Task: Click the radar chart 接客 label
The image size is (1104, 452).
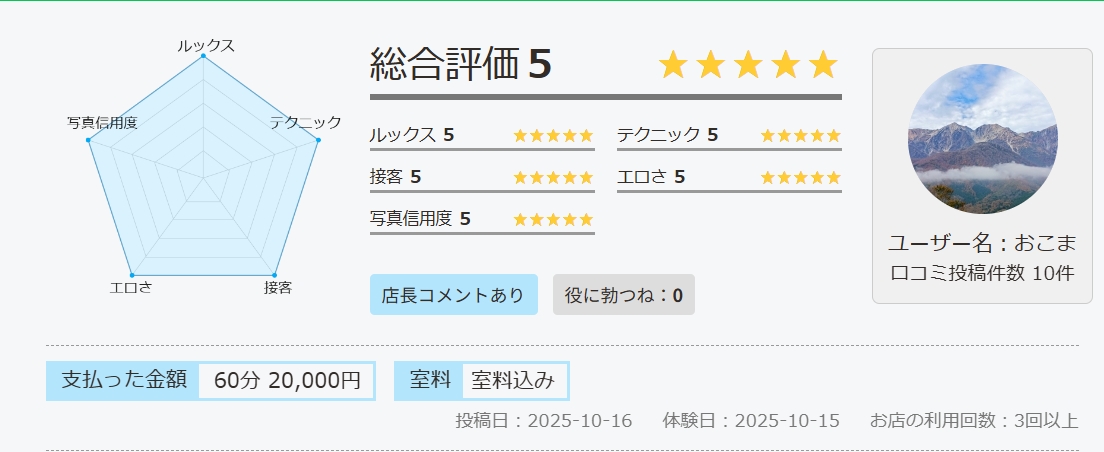Action: click(x=278, y=288)
